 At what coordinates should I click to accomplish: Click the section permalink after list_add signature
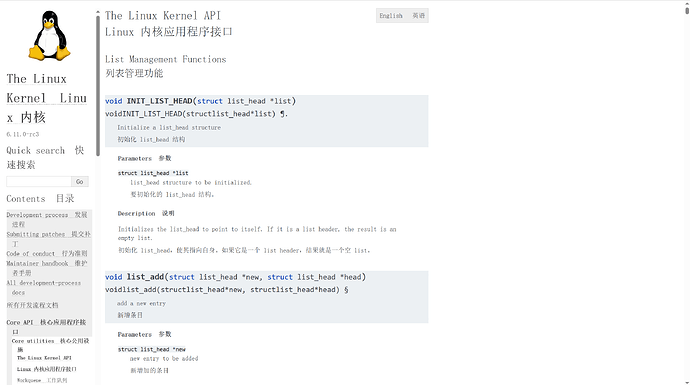pos(346,290)
